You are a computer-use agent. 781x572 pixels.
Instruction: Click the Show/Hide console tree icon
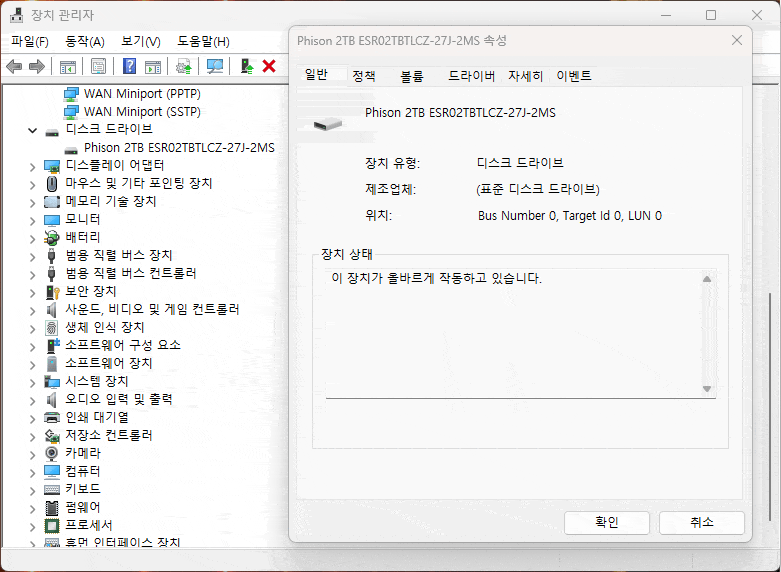pyautogui.click(x=68, y=66)
